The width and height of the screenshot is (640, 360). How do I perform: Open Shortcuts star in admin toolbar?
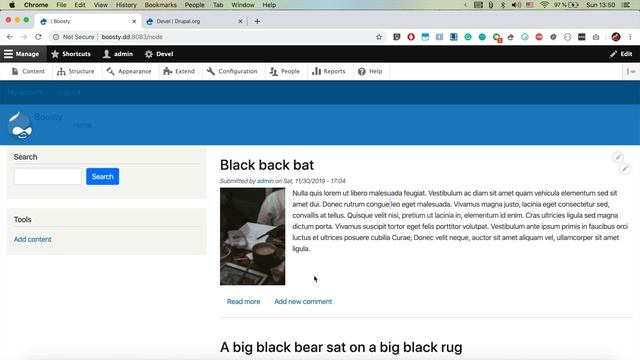(x=71, y=54)
